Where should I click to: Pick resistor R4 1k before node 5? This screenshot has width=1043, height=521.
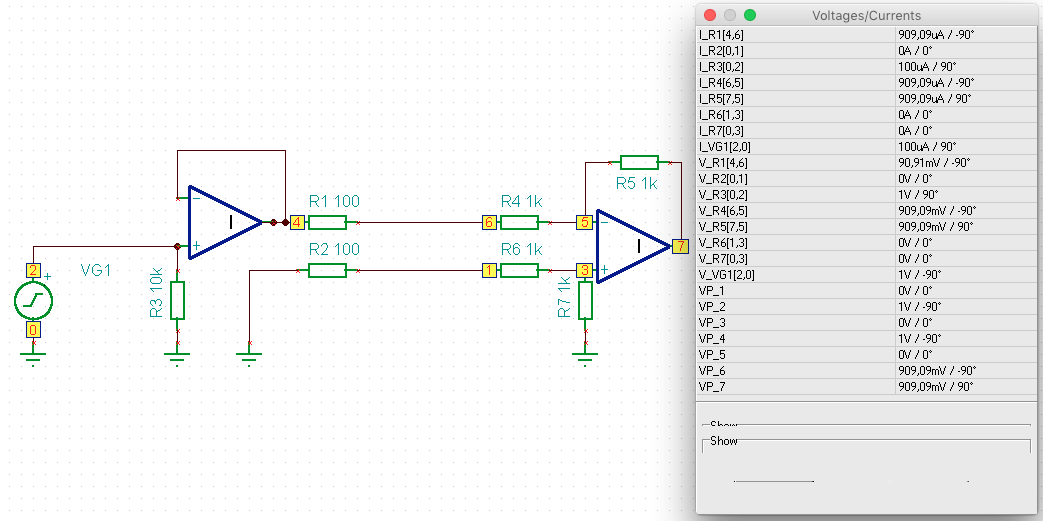(519, 222)
